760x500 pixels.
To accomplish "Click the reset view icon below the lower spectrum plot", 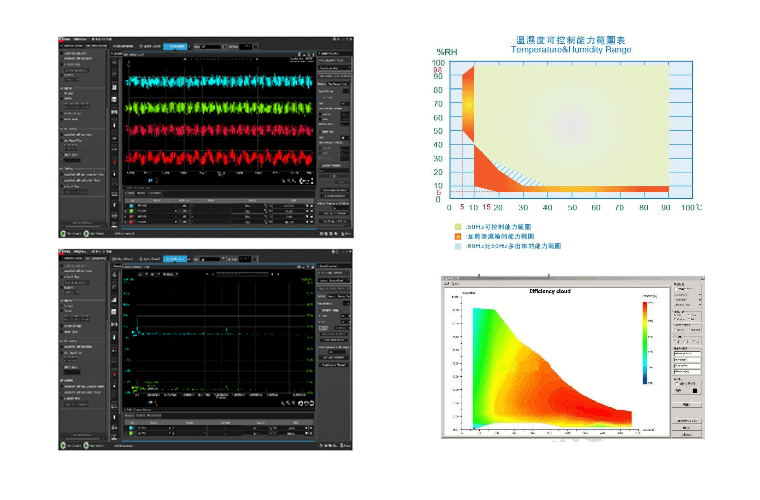I will (299, 403).
